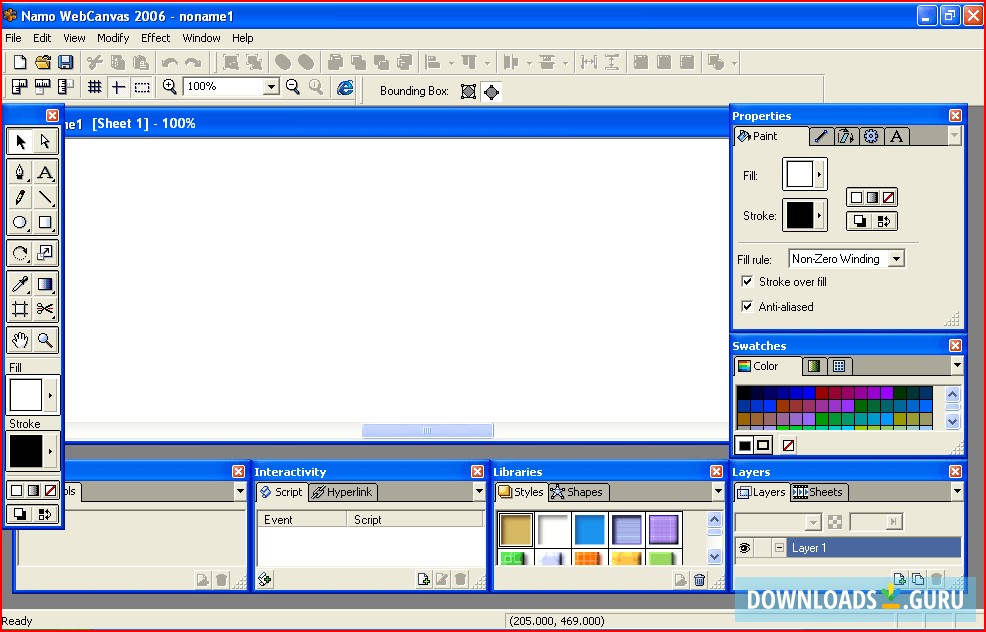Open the Help menu
Image resolution: width=986 pixels, height=632 pixels.
coord(243,38)
